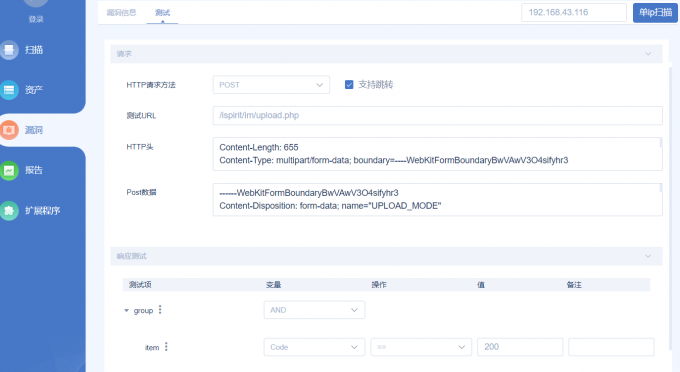Viewport: 680px width, 372px height.
Task: Open the 报告 report sidebar icon
Action: [x=9, y=170]
